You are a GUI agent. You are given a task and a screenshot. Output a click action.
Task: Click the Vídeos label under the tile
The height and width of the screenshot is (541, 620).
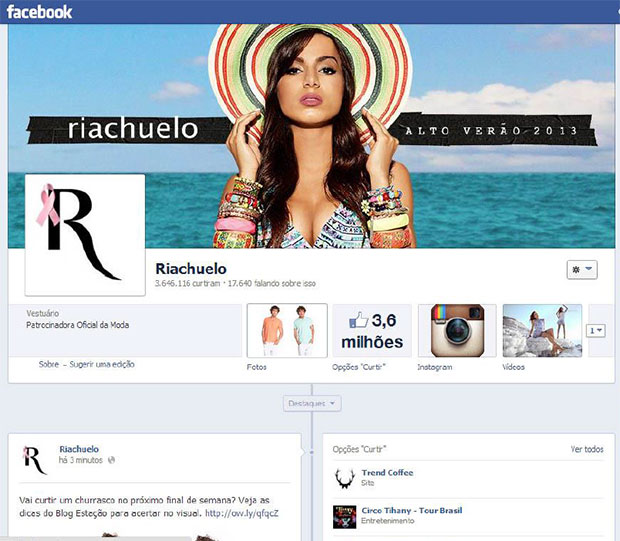tap(514, 367)
